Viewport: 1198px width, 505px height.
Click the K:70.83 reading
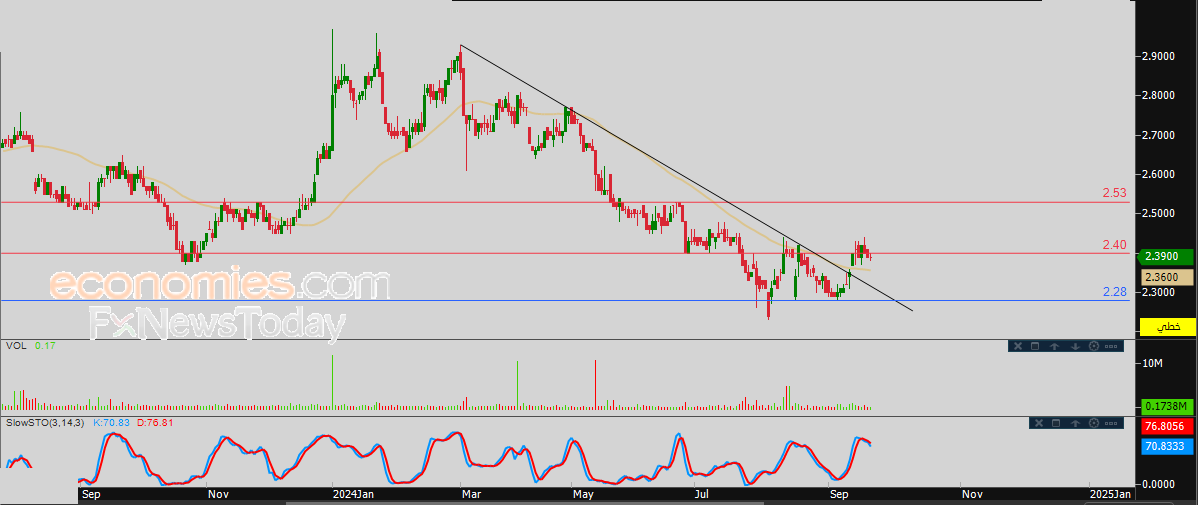(x=114, y=422)
